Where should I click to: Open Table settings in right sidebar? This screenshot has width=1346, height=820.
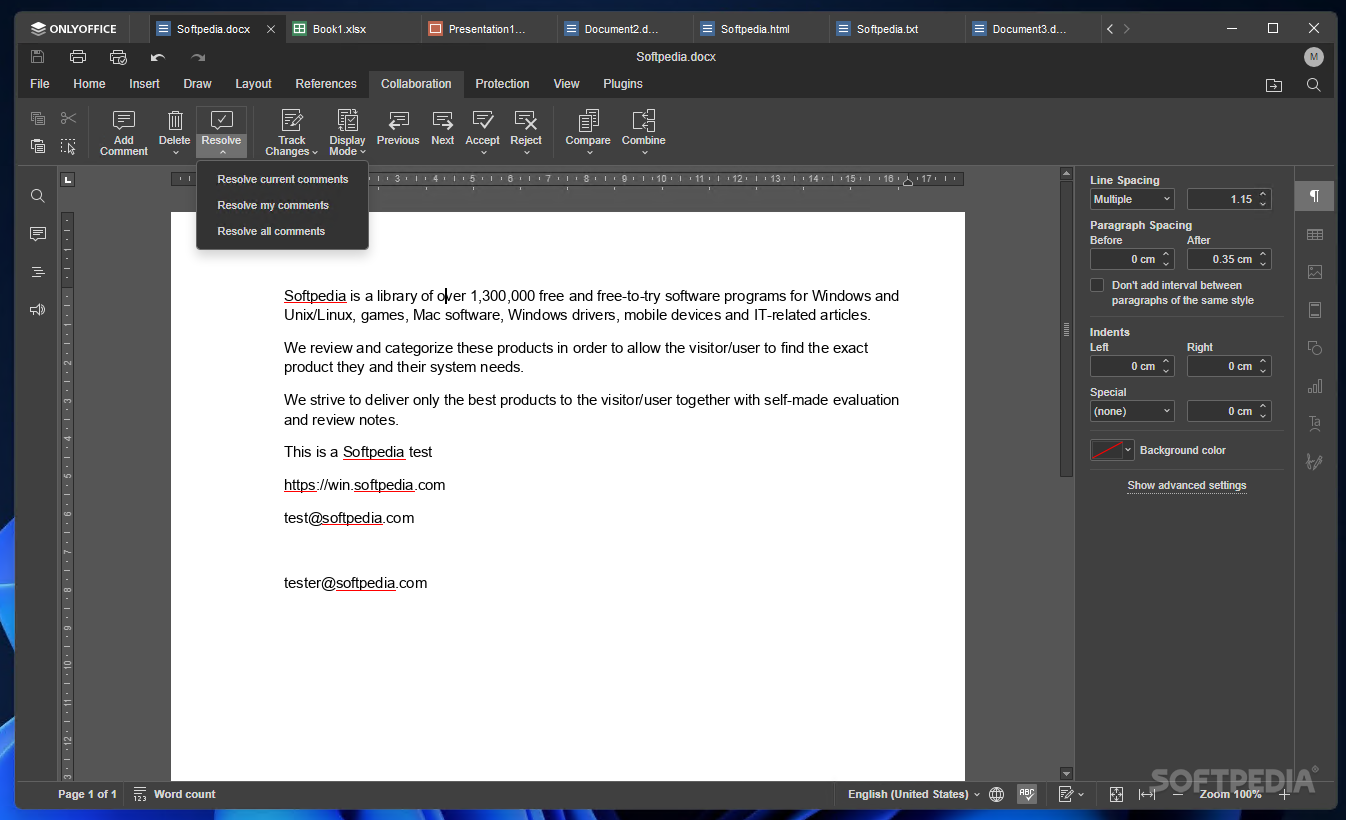[1315, 234]
